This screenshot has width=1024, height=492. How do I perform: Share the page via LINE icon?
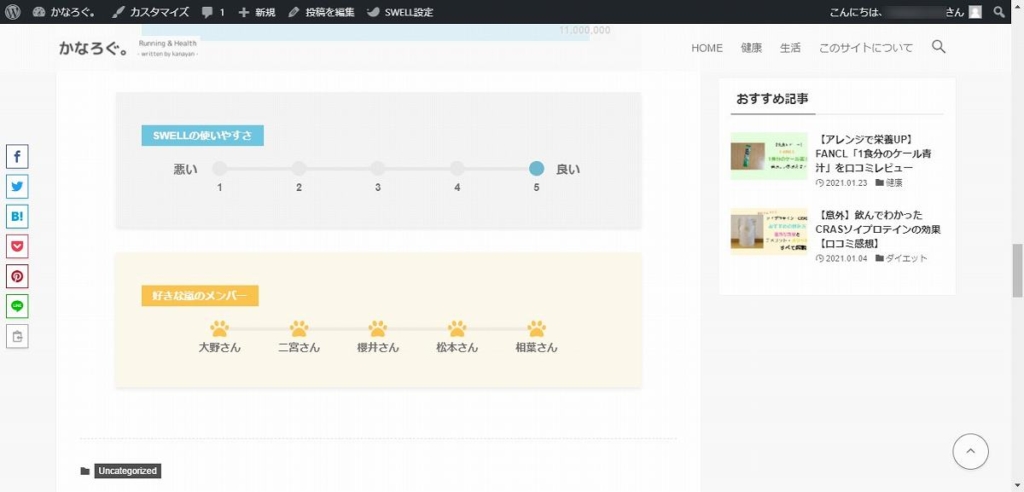click(17, 306)
